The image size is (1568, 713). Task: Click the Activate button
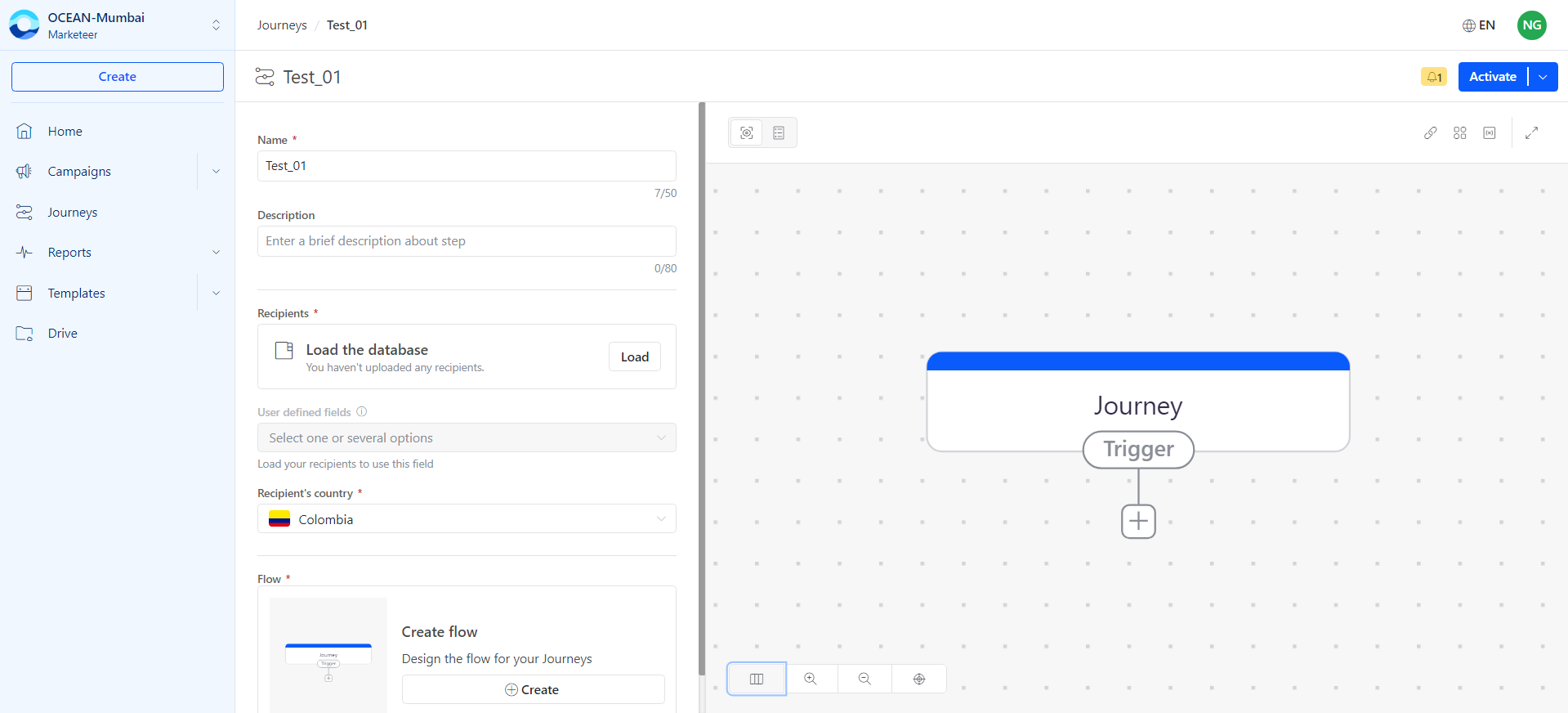(x=1493, y=77)
